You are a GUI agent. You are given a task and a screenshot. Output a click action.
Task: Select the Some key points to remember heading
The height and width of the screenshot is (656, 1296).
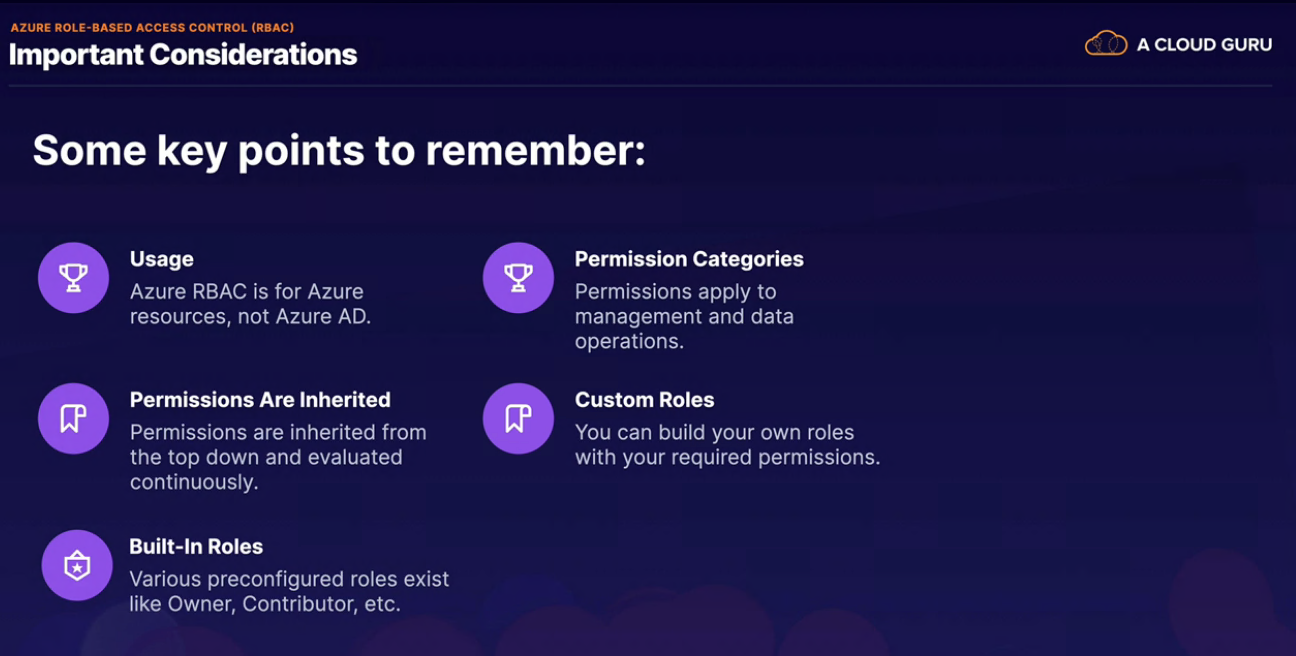[x=339, y=151]
